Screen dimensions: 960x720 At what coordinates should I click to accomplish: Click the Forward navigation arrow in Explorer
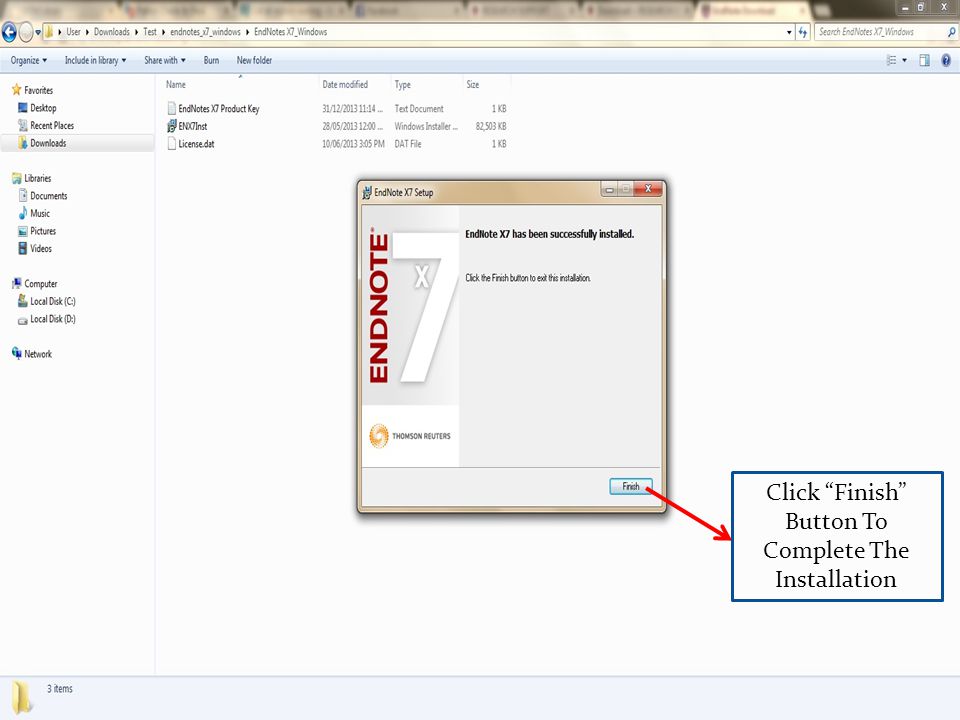26,32
